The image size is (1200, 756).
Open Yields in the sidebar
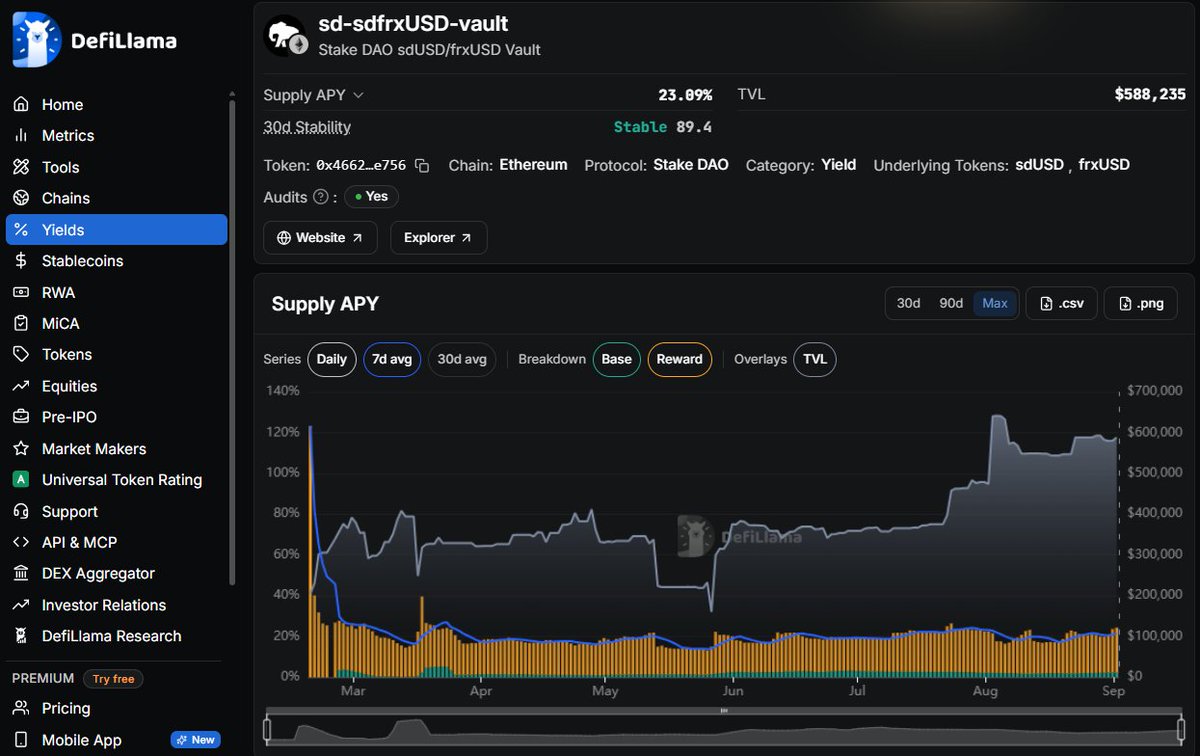click(x=117, y=230)
